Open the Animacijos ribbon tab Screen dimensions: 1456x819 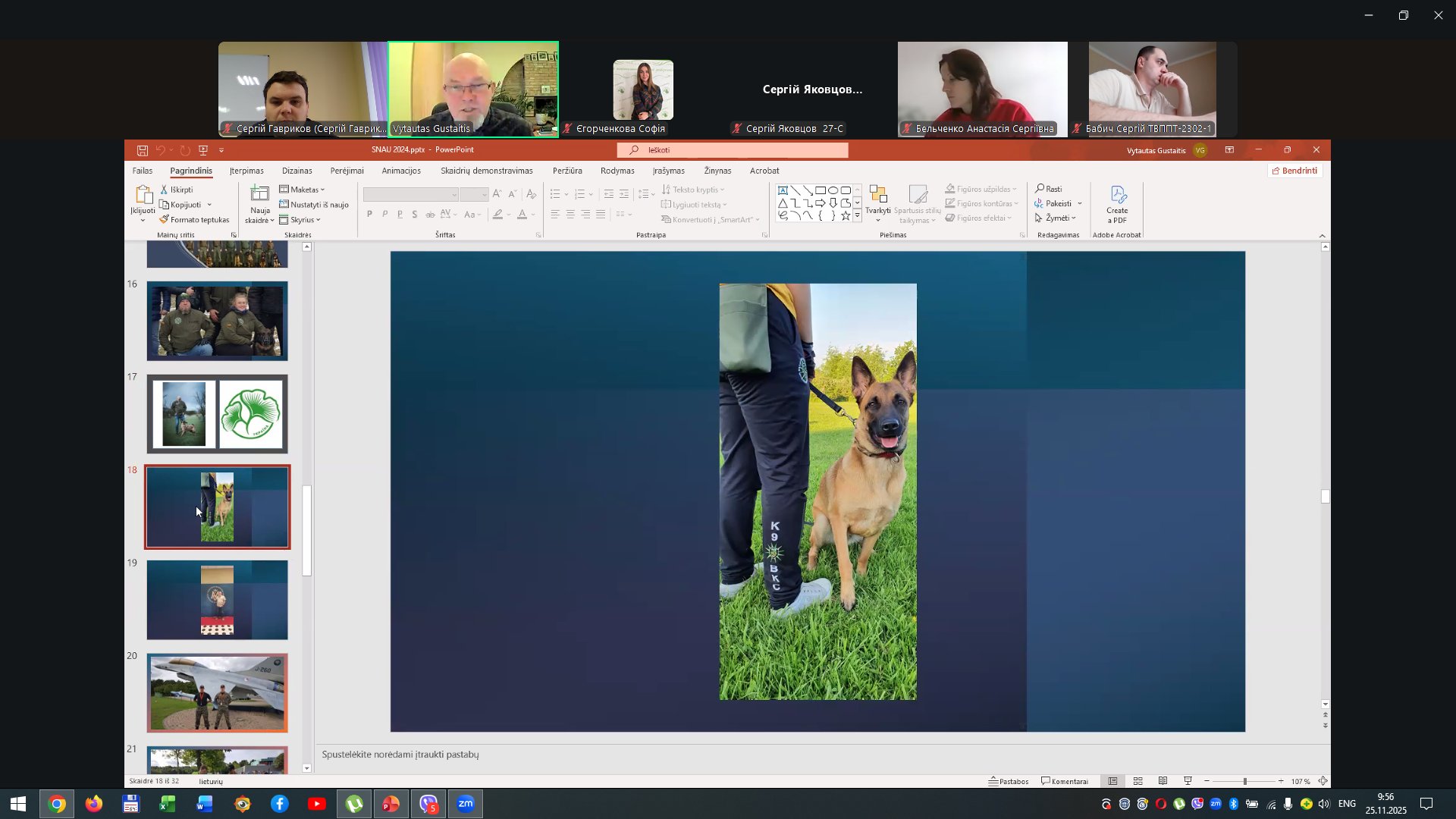tap(400, 171)
